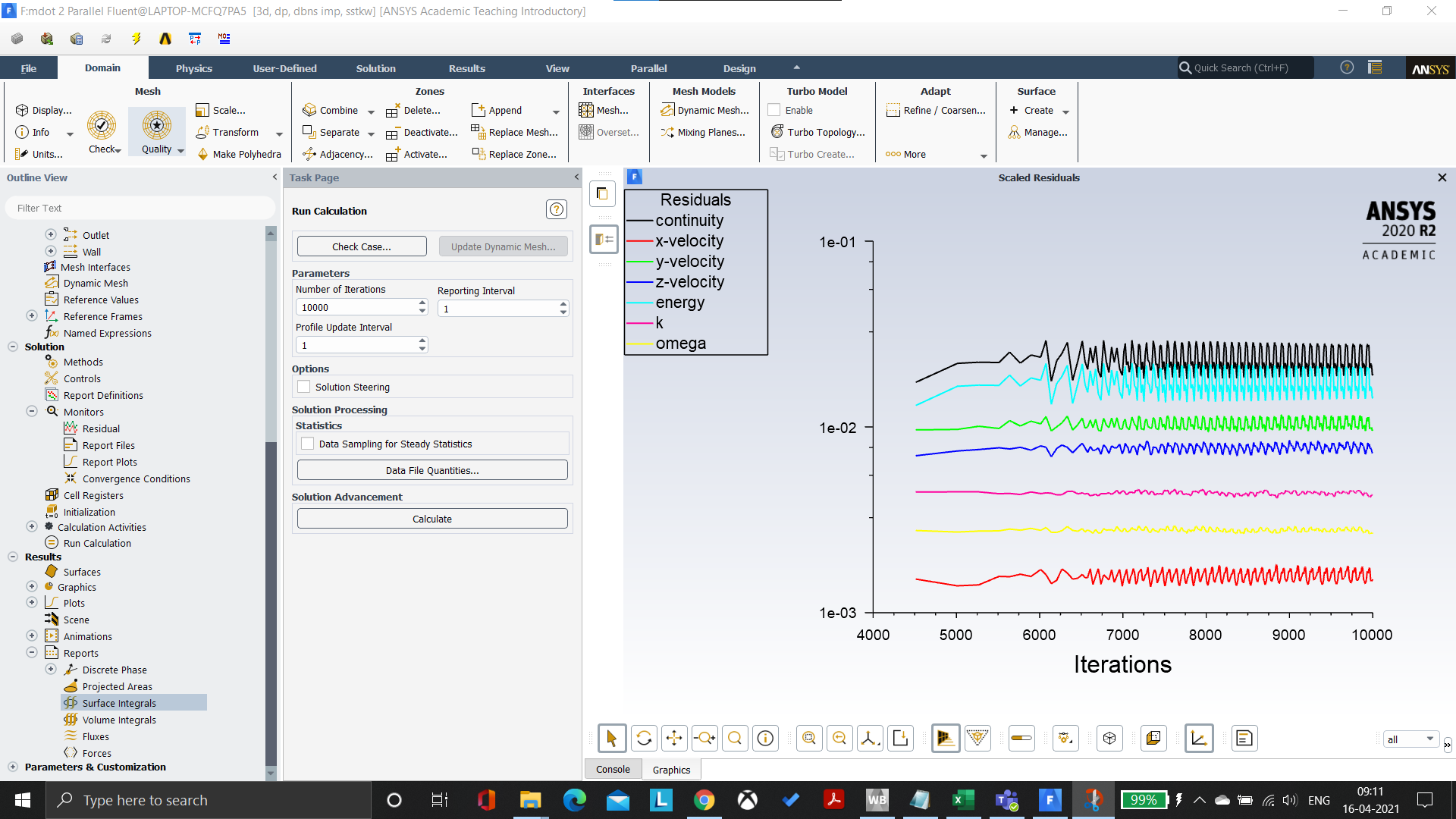Select the pointer tool in graphics toolbar
Image resolution: width=1456 pixels, height=819 pixels.
click(612, 738)
